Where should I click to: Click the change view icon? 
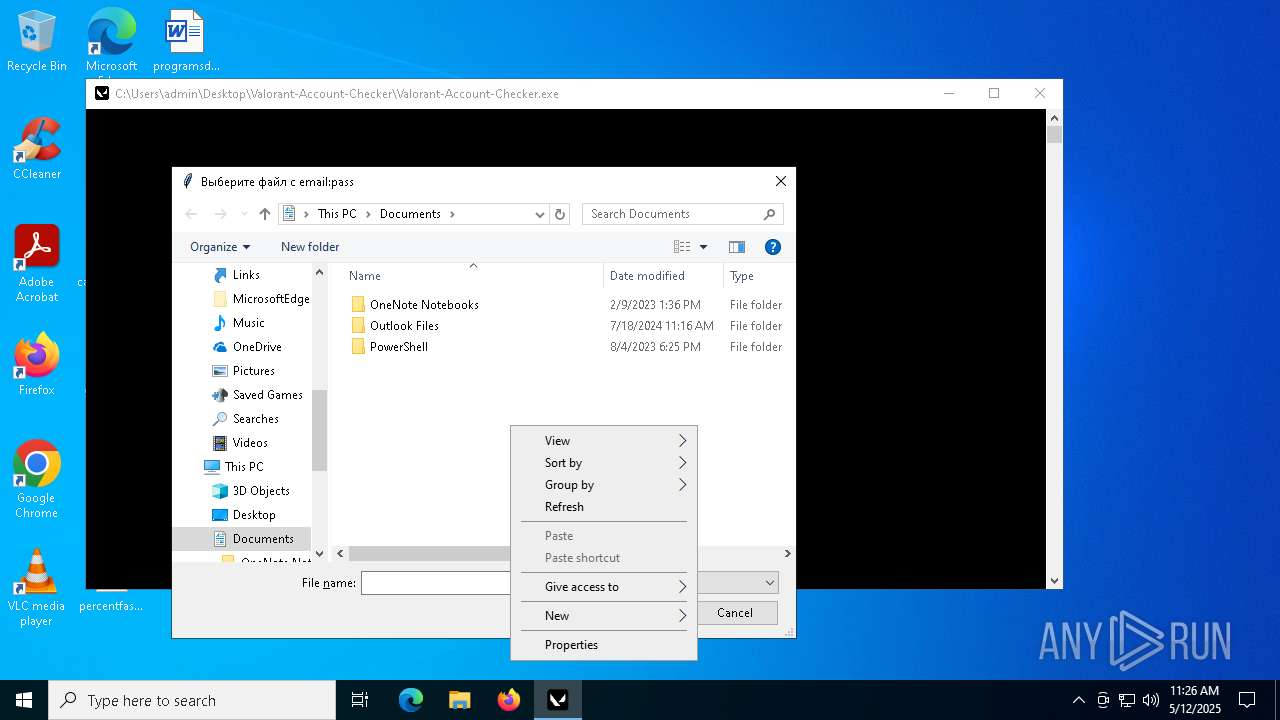pyautogui.click(x=682, y=247)
